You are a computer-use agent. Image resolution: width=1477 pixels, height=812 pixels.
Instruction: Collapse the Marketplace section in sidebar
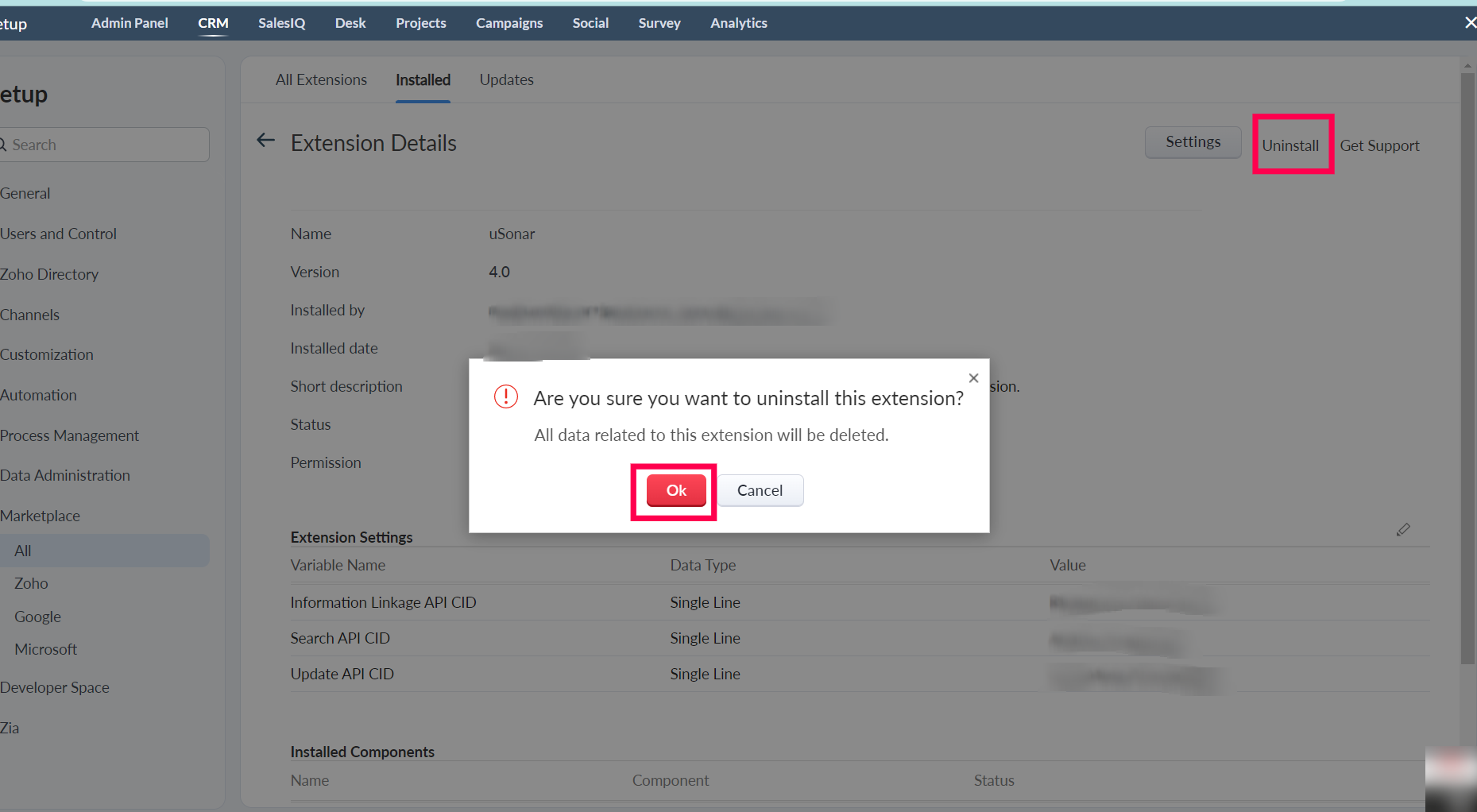pos(40,516)
